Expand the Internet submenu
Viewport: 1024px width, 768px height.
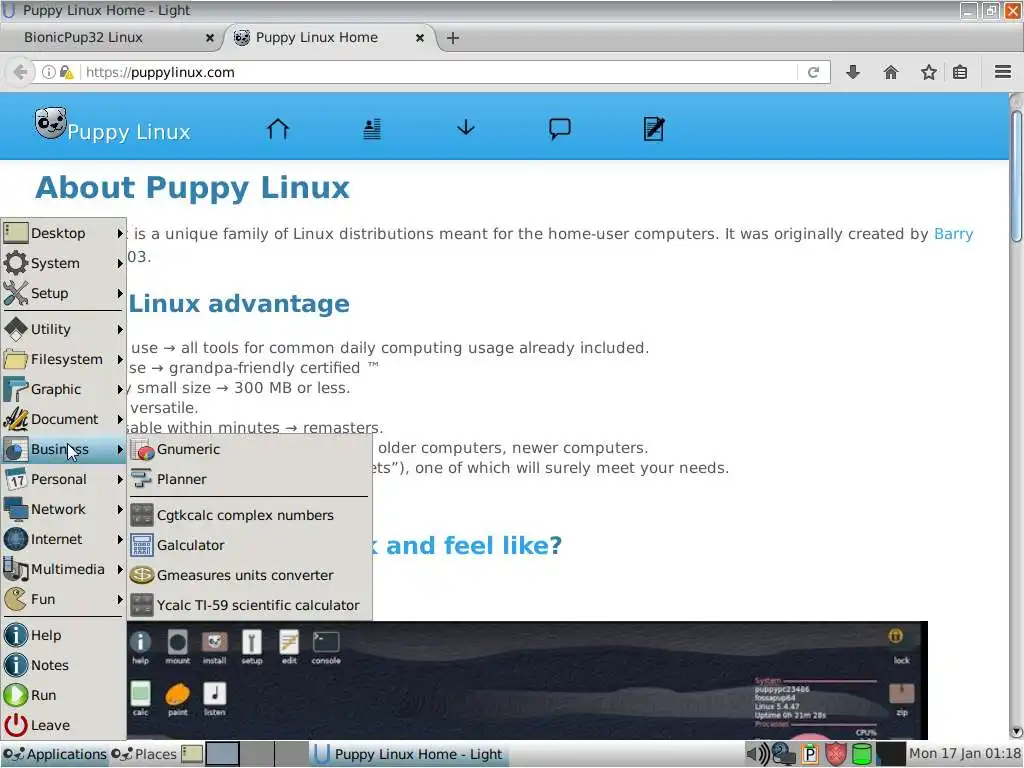[63, 539]
